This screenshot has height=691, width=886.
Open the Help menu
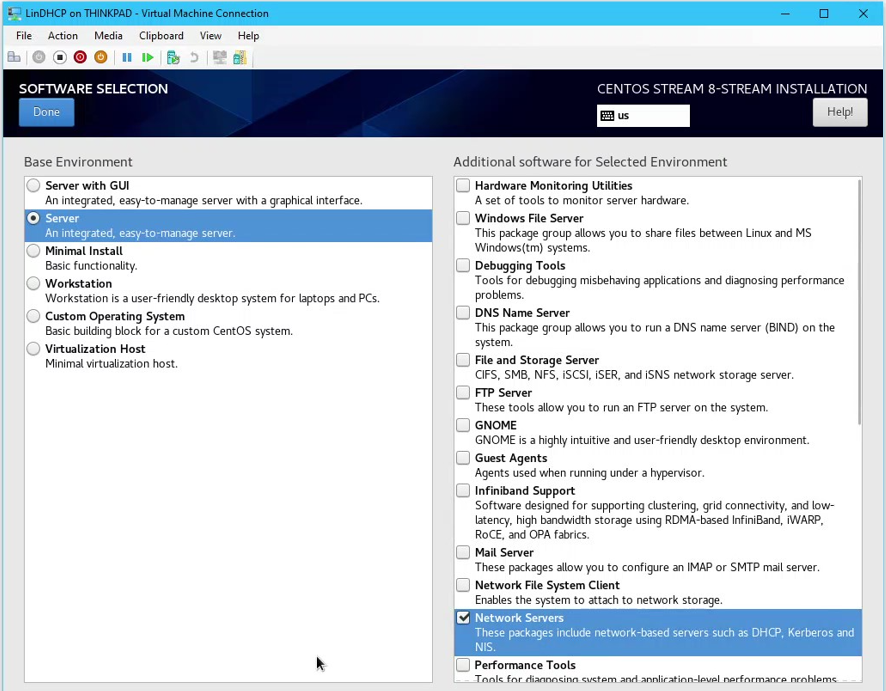point(248,36)
